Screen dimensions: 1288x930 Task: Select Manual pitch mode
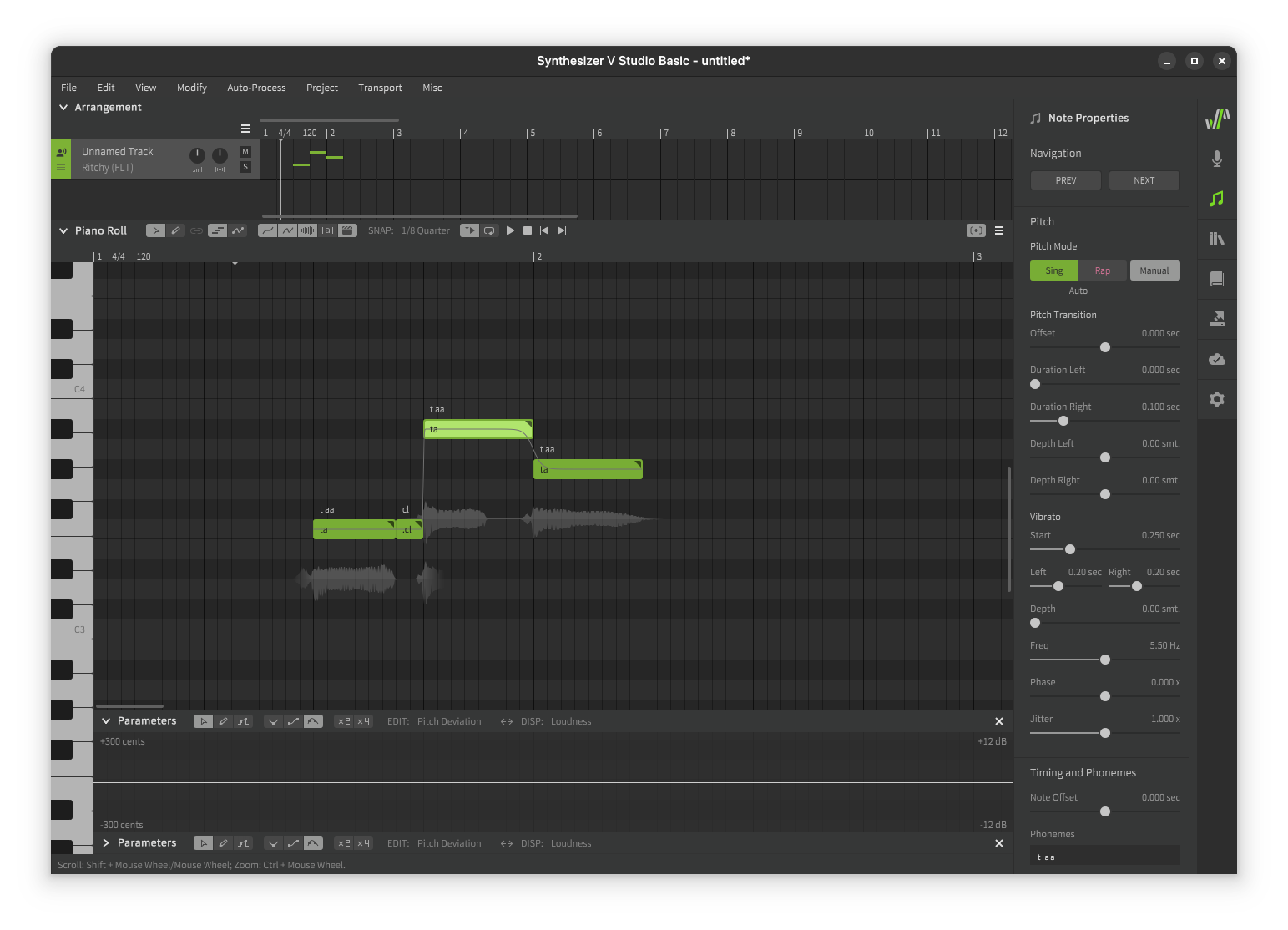click(1154, 270)
